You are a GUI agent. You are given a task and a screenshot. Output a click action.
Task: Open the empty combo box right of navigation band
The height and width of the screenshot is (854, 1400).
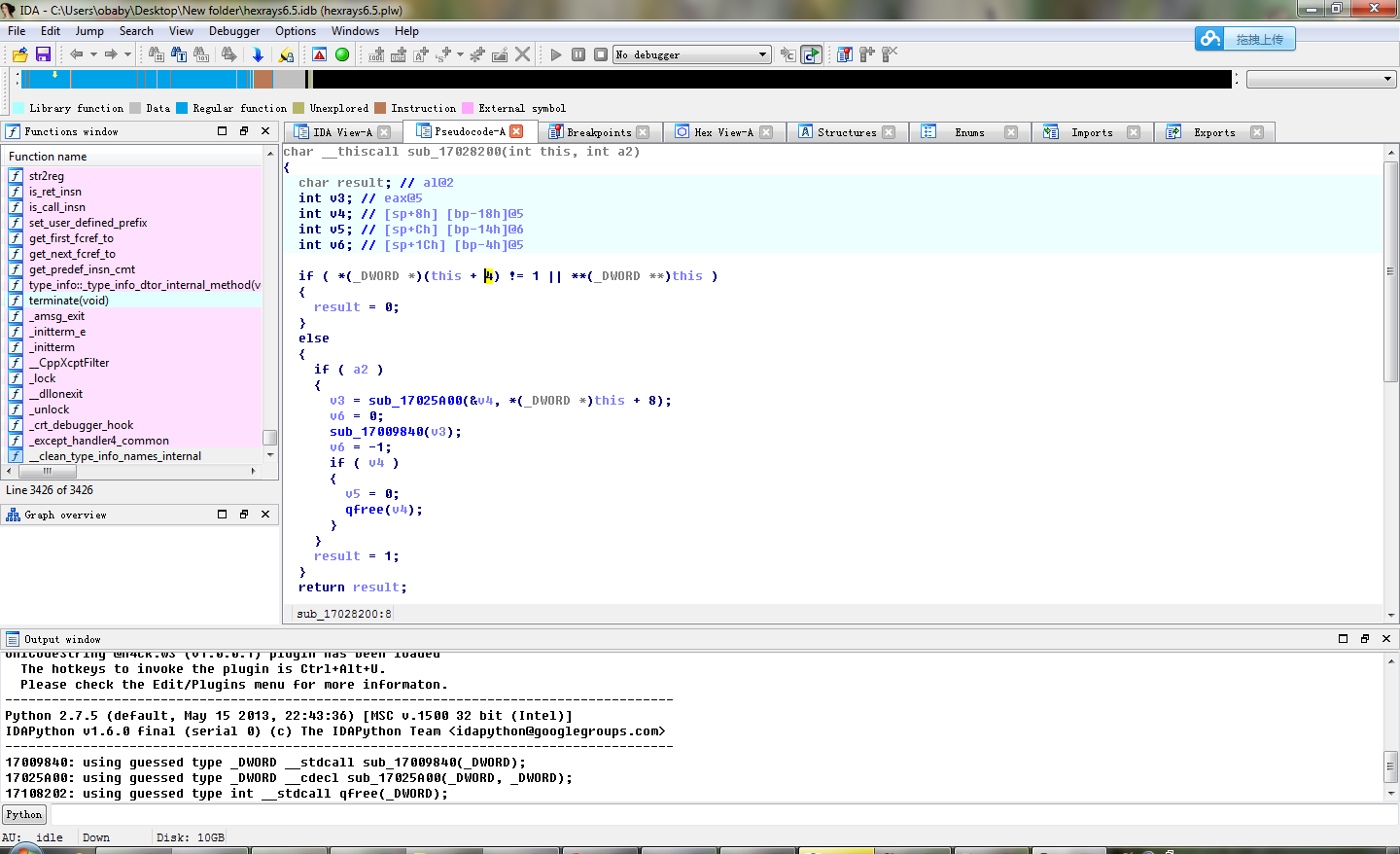[1322, 79]
